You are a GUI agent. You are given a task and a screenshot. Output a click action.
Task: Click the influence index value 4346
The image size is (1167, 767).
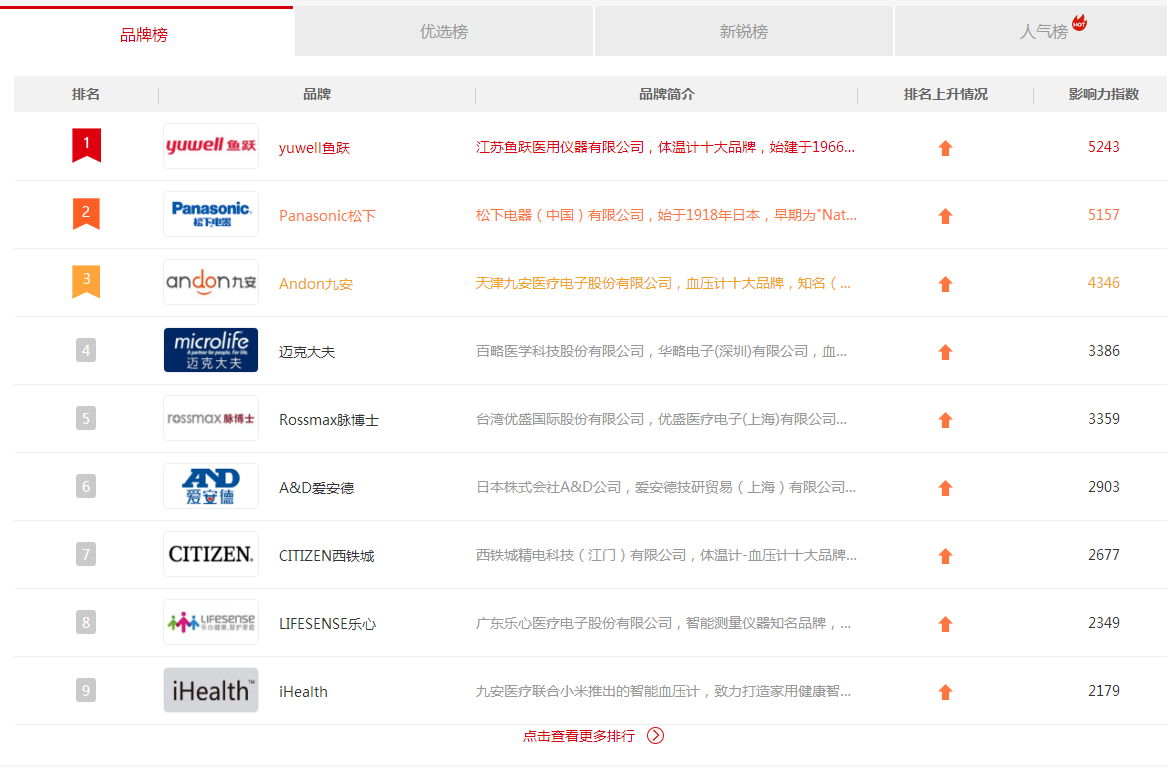pos(1104,283)
